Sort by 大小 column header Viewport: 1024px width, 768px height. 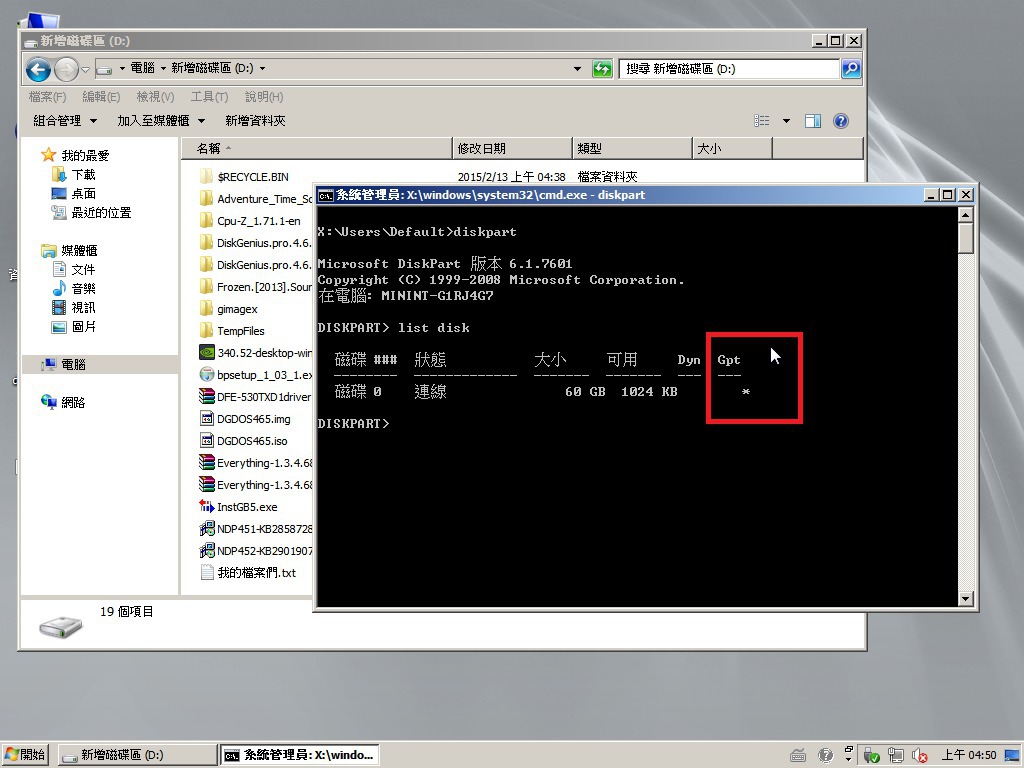pyautogui.click(x=732, y=148)
